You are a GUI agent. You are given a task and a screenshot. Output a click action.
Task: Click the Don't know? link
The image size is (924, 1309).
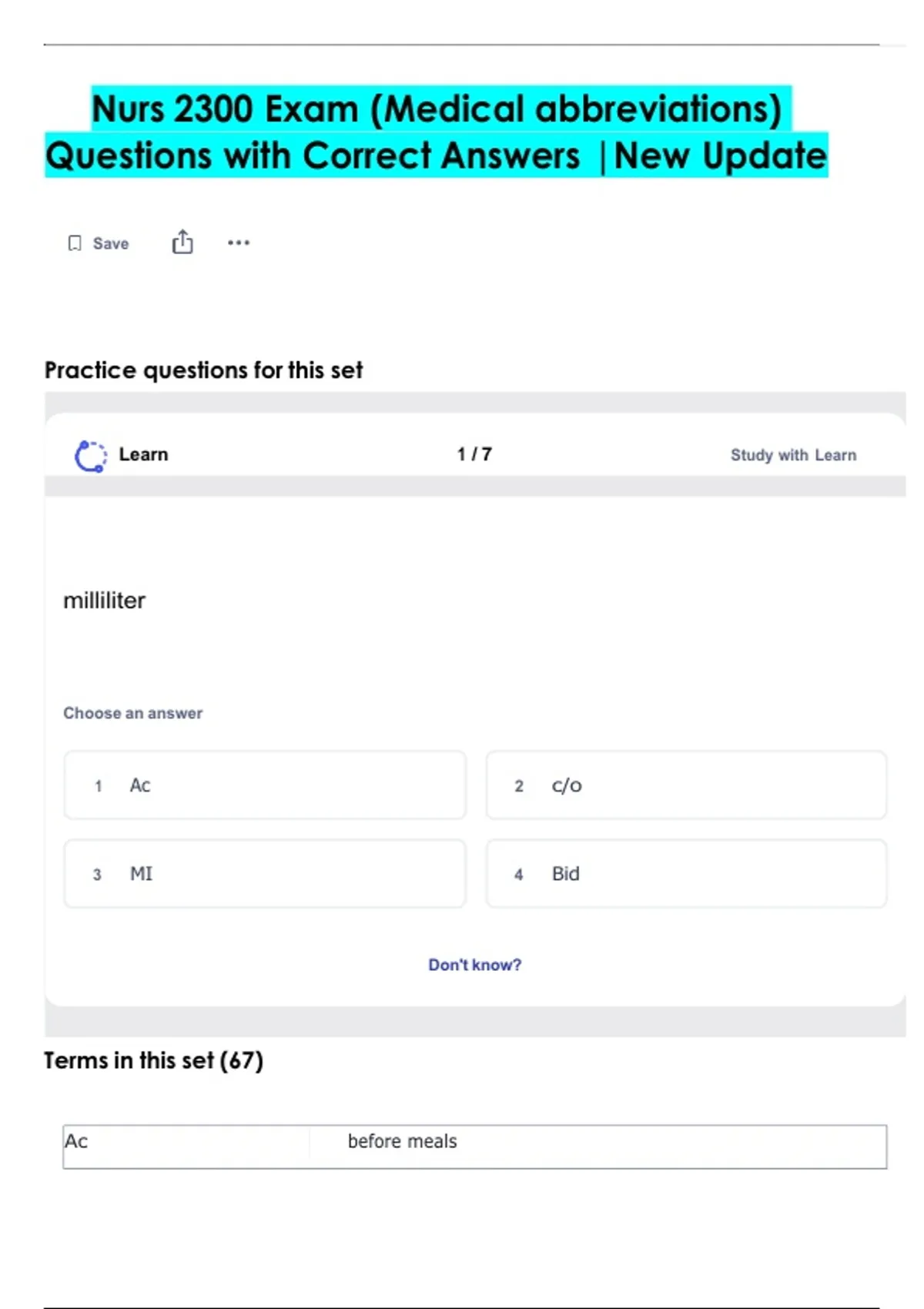coord(474,965)
